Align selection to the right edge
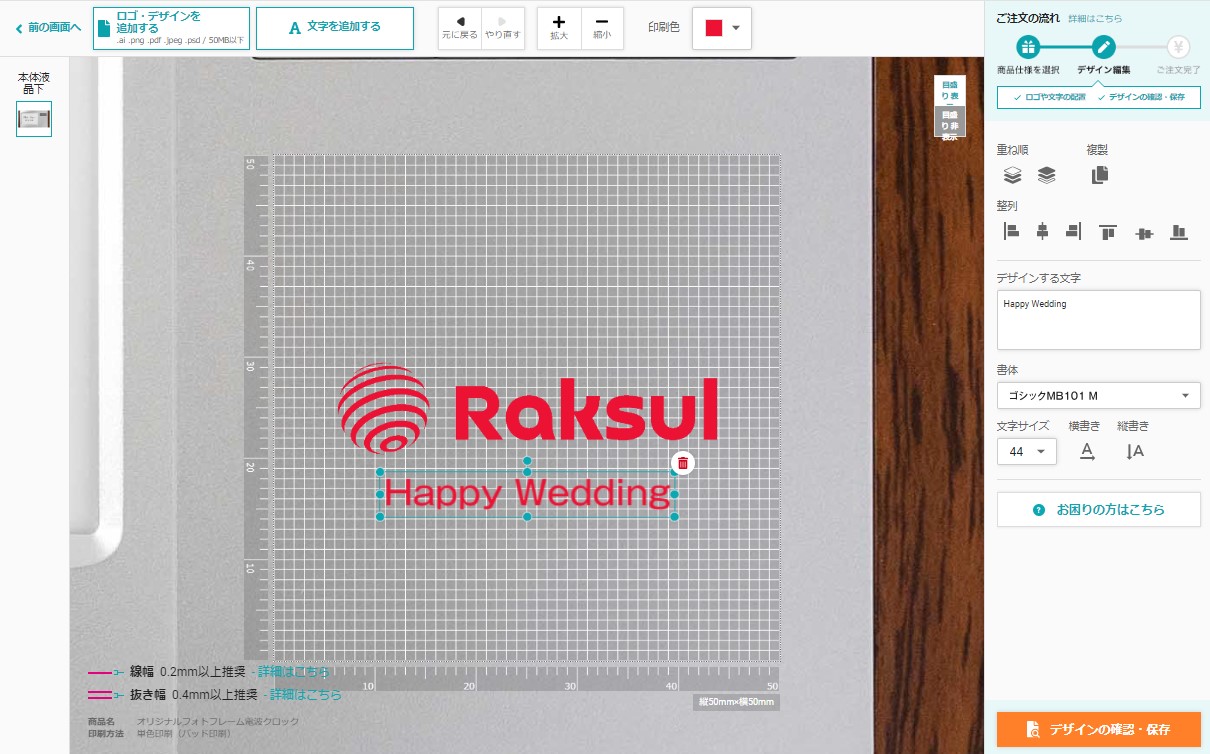The image size is (1210, 754). pos(1073,232)
